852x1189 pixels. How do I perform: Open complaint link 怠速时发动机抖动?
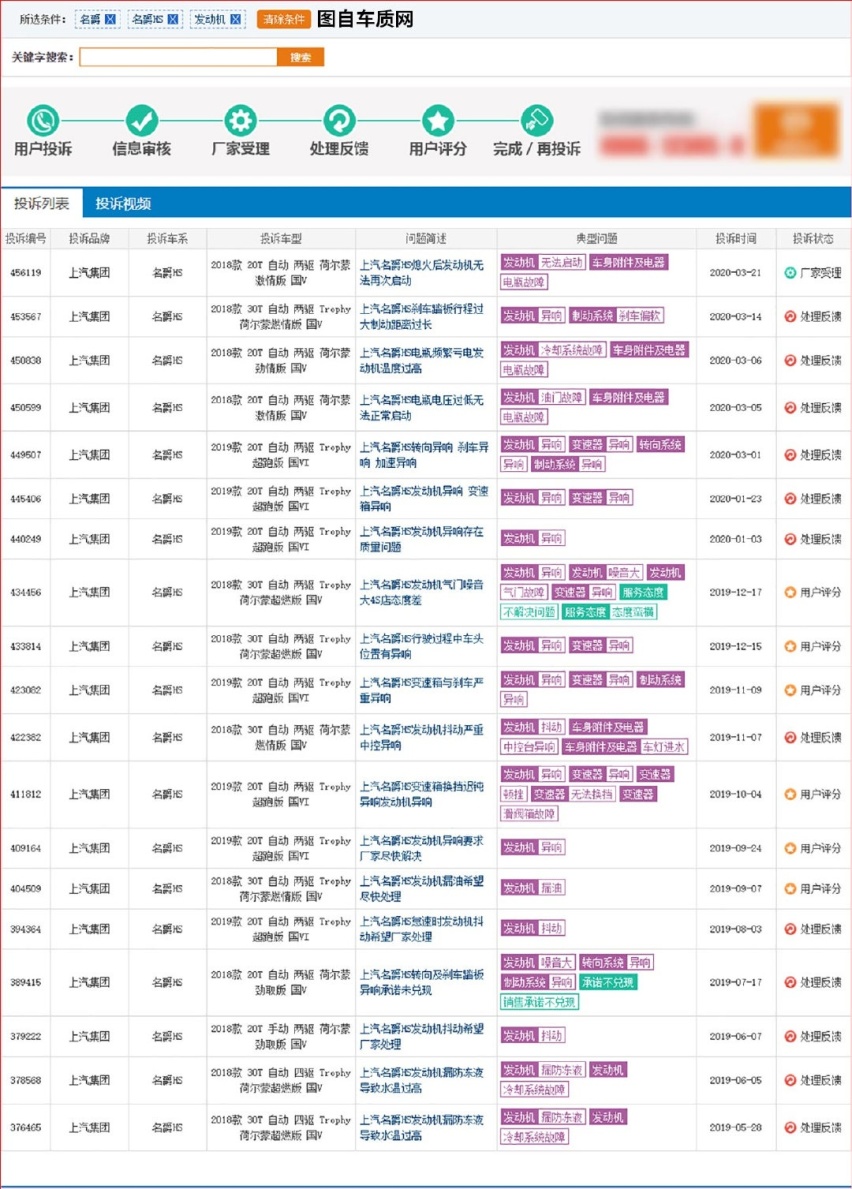coord(421,929)
